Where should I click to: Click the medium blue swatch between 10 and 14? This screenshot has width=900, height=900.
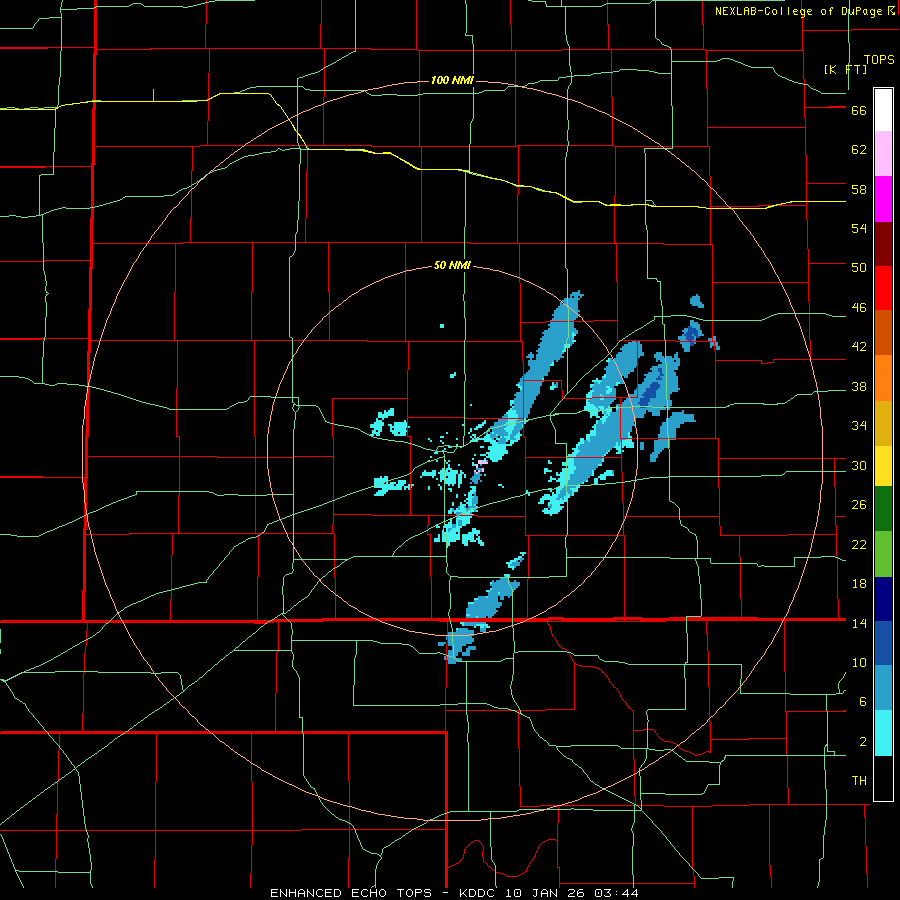point(883,643)
